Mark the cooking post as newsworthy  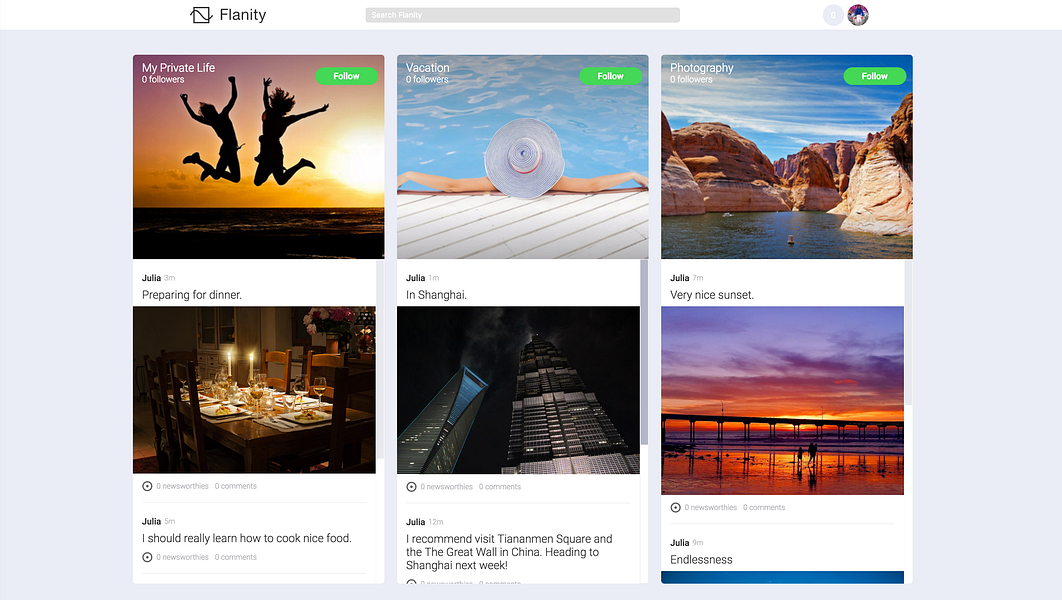point(147,557)
